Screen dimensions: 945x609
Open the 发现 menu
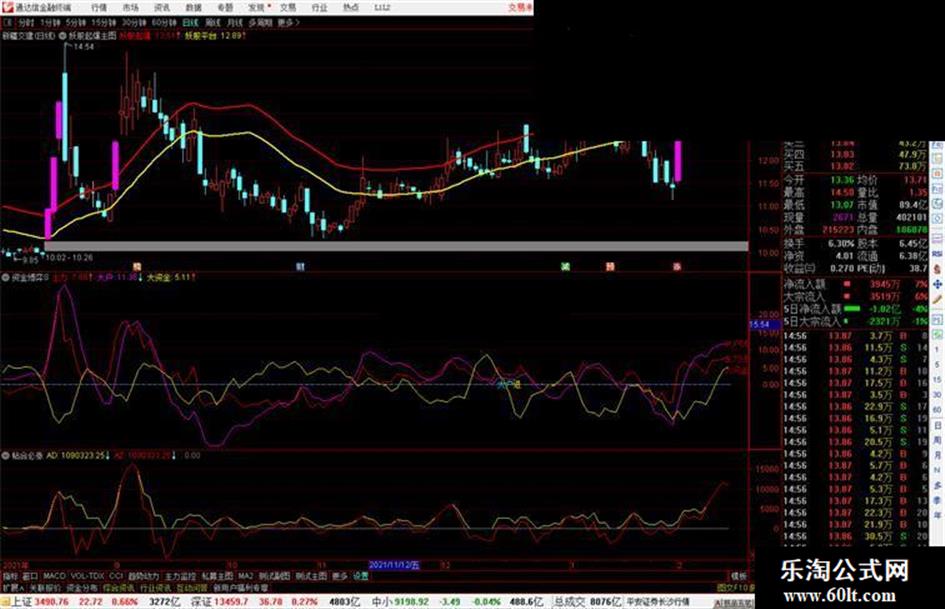pyautogui.click(x=257, y=8)
